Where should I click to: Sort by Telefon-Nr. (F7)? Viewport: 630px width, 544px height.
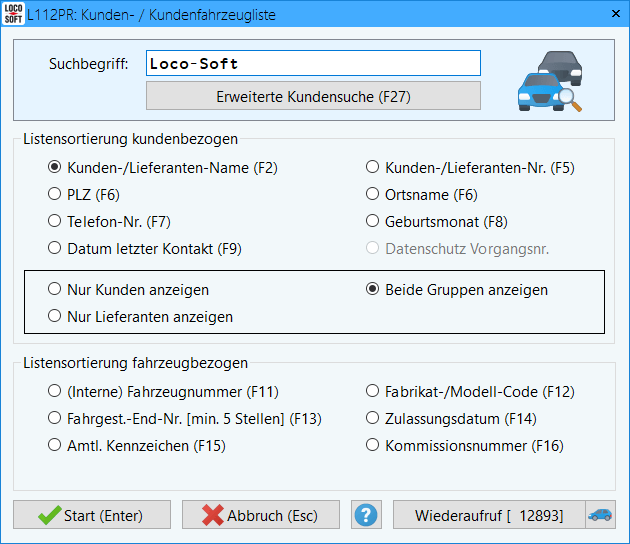(55, 222)
